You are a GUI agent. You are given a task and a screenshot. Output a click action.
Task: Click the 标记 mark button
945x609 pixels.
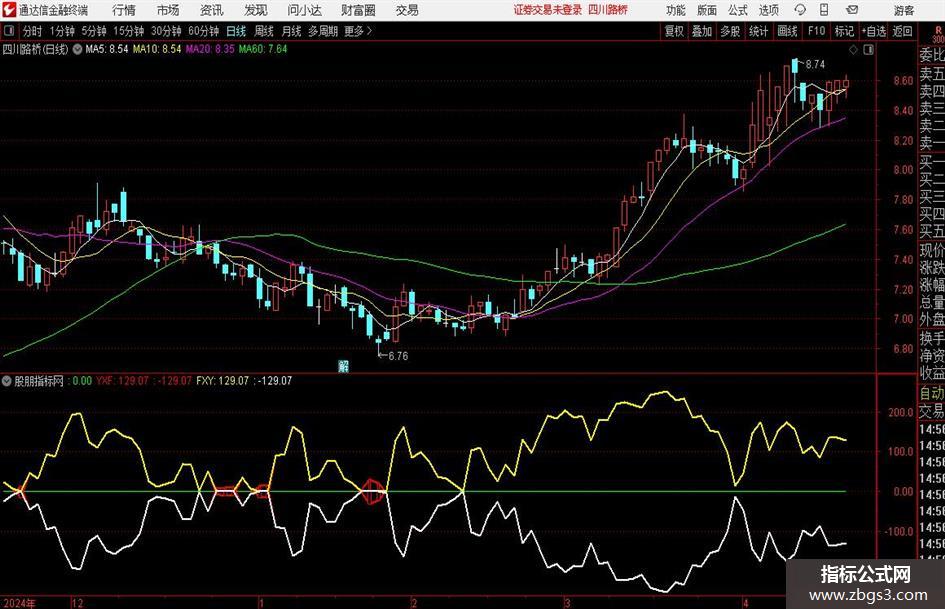tap(844, 31)
